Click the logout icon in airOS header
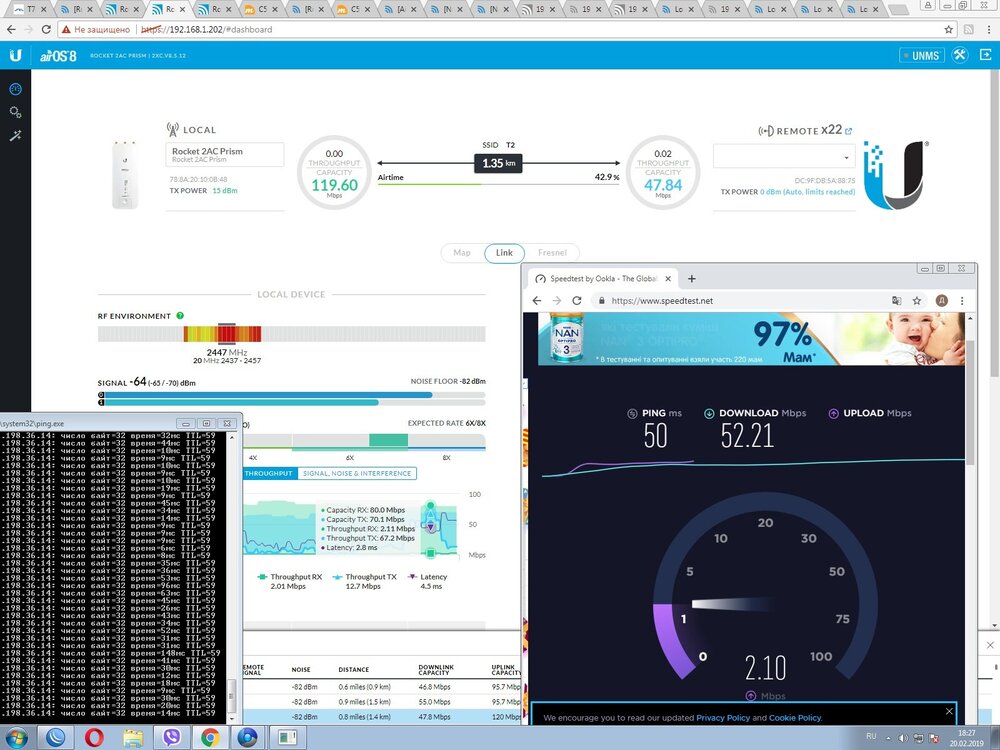This screenshot has width=1000, height=750. pyautogui.click(x=984, y=55)
